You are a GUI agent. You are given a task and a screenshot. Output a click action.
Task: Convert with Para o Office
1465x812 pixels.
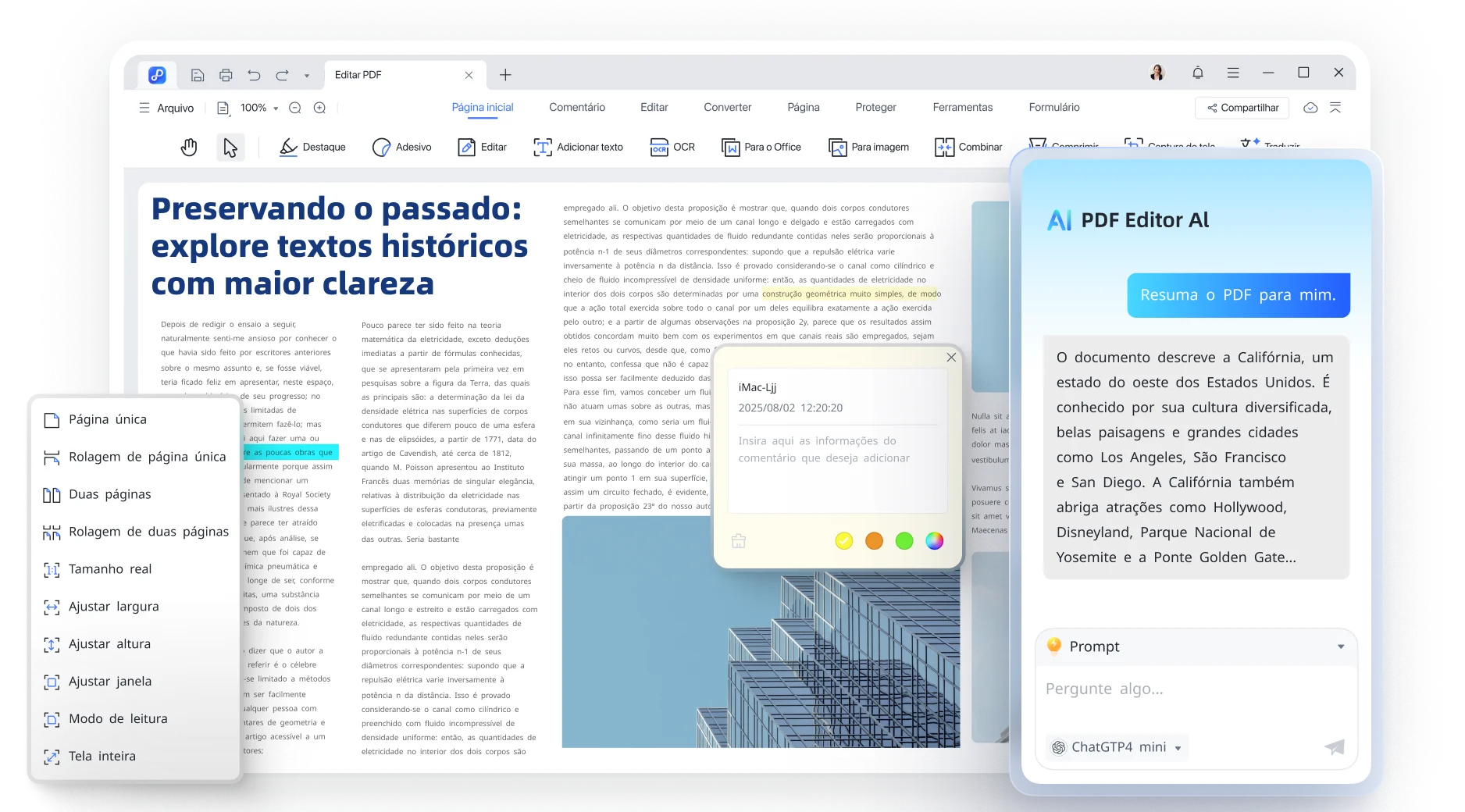point(761,147)
